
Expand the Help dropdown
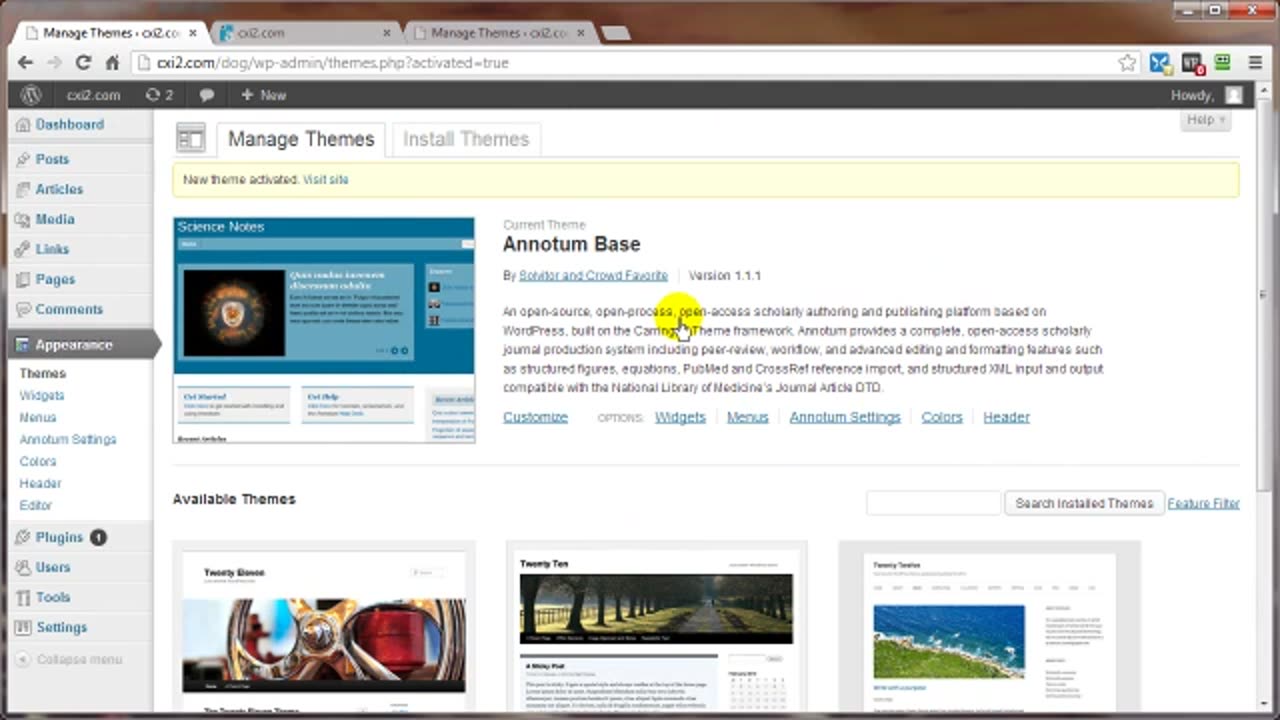[1206, 120]
